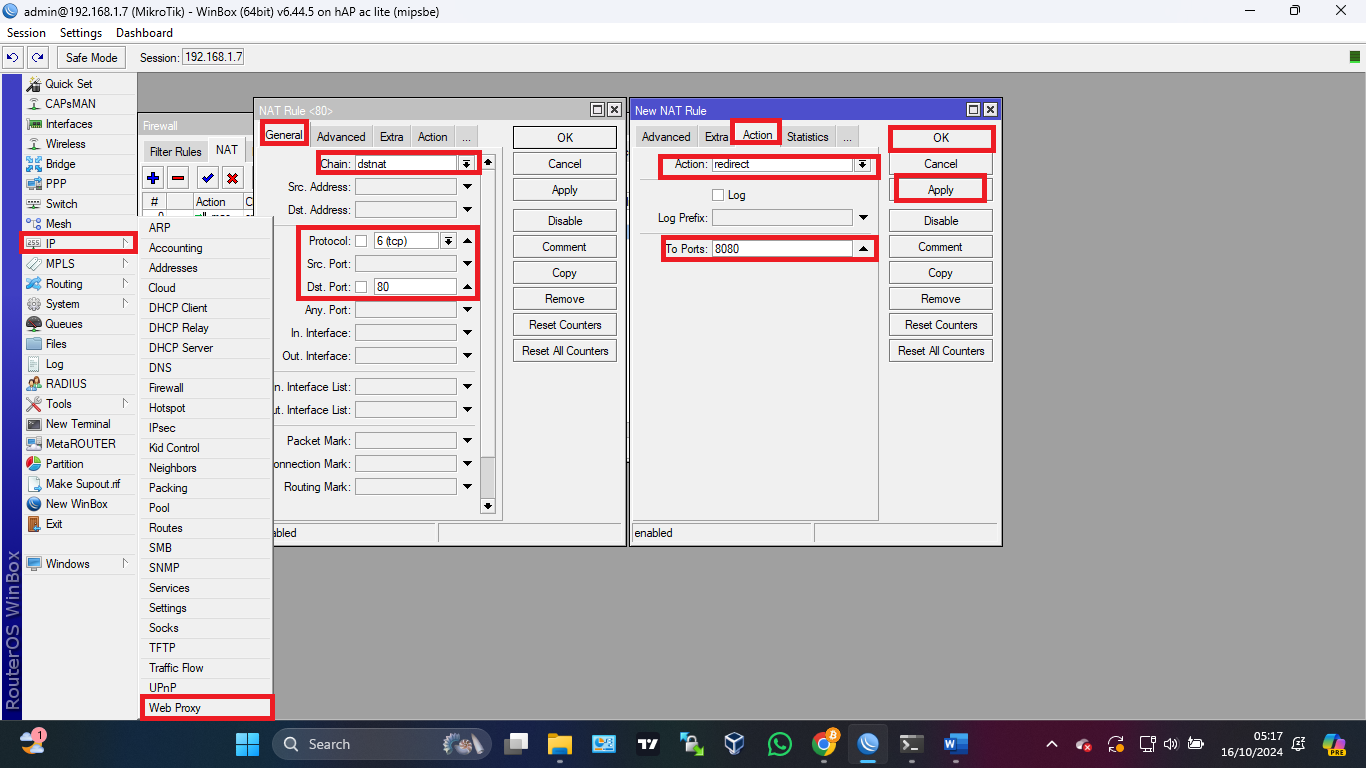Enable the Log checkbox in New NAT Rule
Image resolution: width=1366 pixels, height=768 pixels.
coord(718,195)
